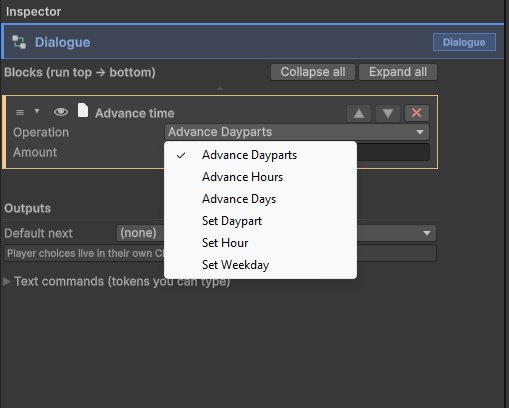Click the Expand all button
The height and width of the screenshot is (408, 509).
click(398, 72)
